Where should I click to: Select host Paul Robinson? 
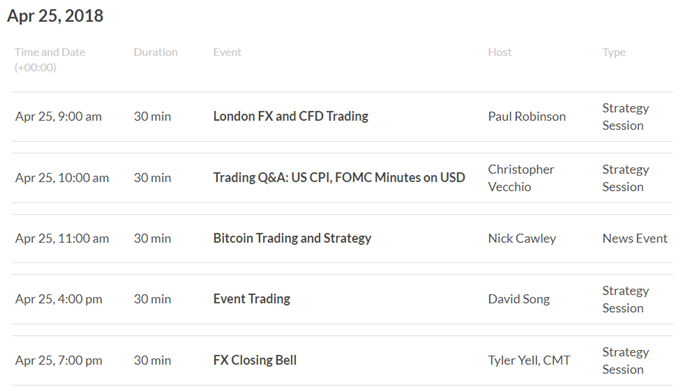point(526,116)
